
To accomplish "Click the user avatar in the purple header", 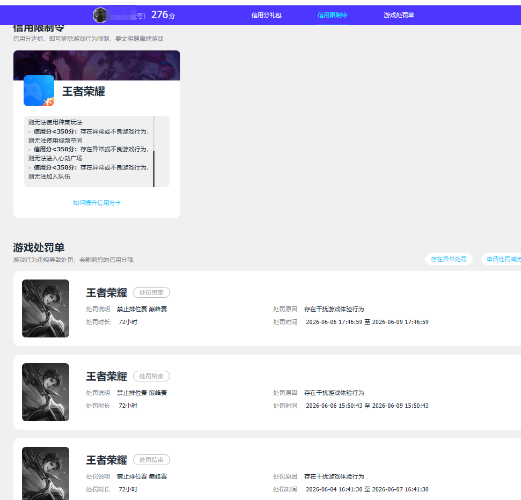I will [x=100, y=15].
